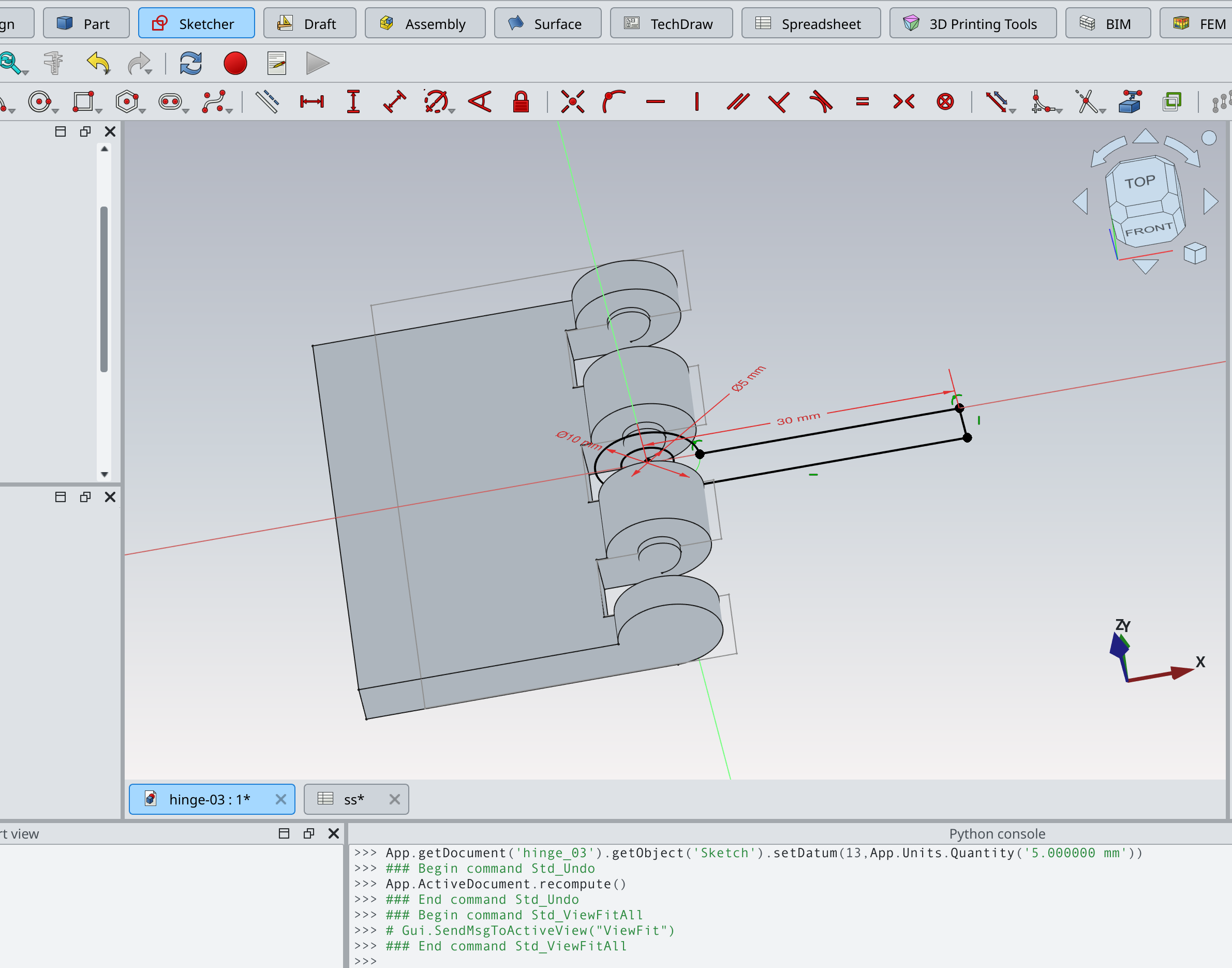Switch to the 3D Printing Tools tab
The width and height of the screenshot is (1232, 968).
point(973,23)
